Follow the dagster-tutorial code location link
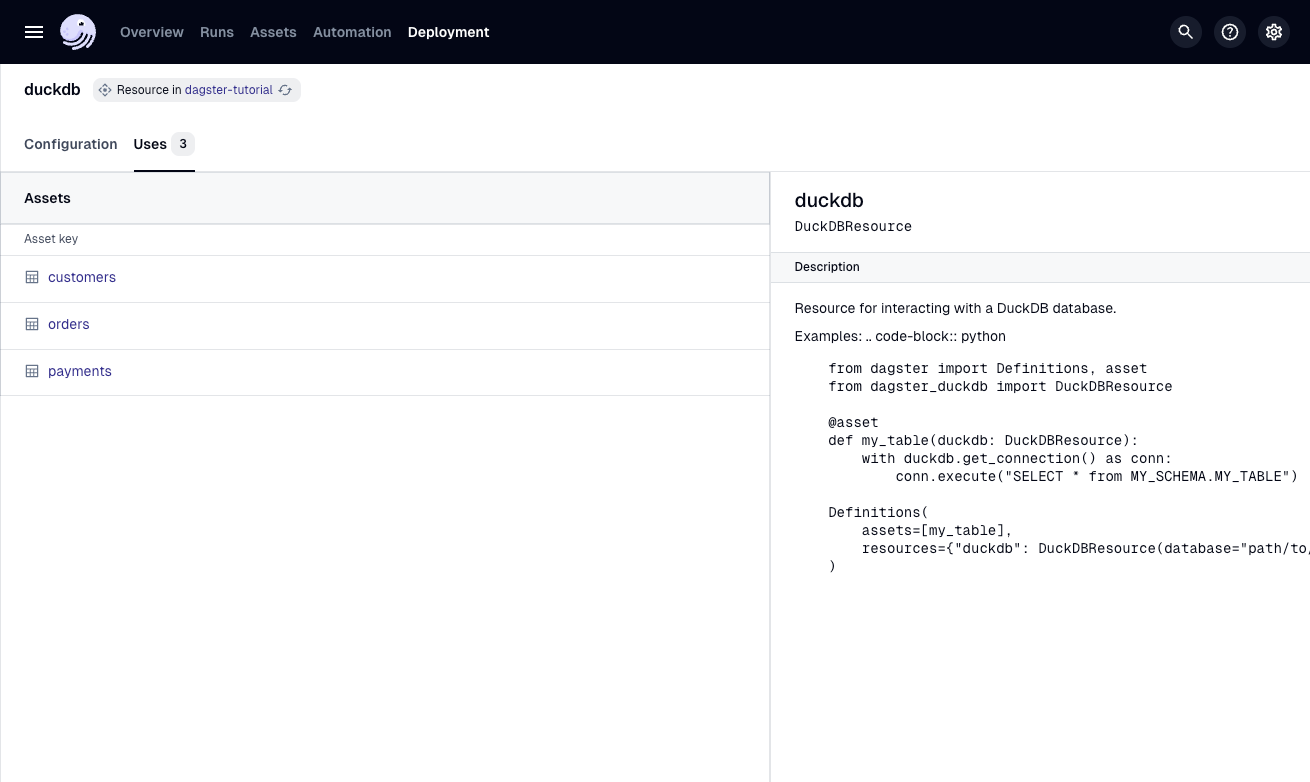This screenshot has width=1310, height=782. tap(229, 90)
